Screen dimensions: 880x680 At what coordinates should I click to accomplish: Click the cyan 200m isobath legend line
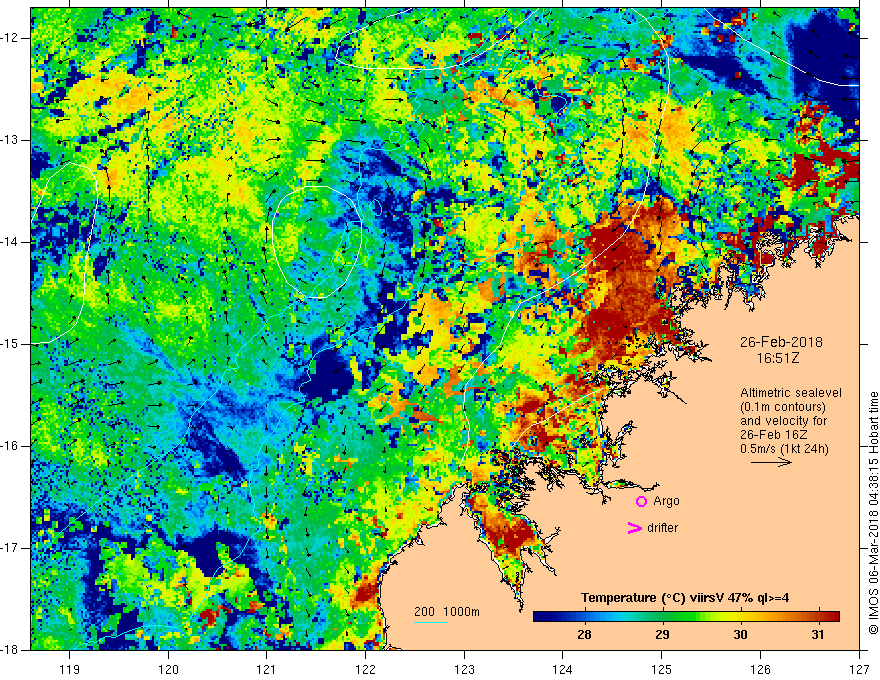point(430,622)
